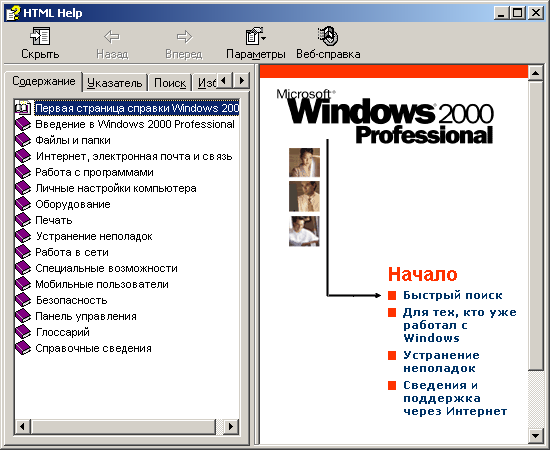Click the page icon beside Первая страница справки

click(x=23, y=108)
